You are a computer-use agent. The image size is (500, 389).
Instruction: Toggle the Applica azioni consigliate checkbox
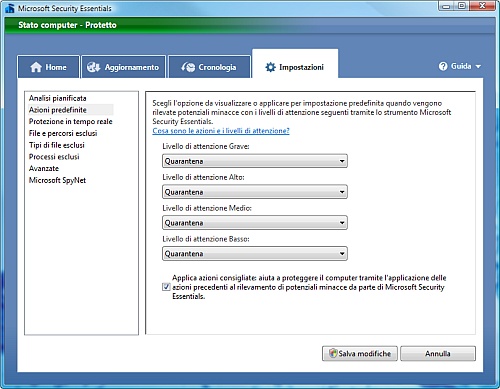(166, 287)
